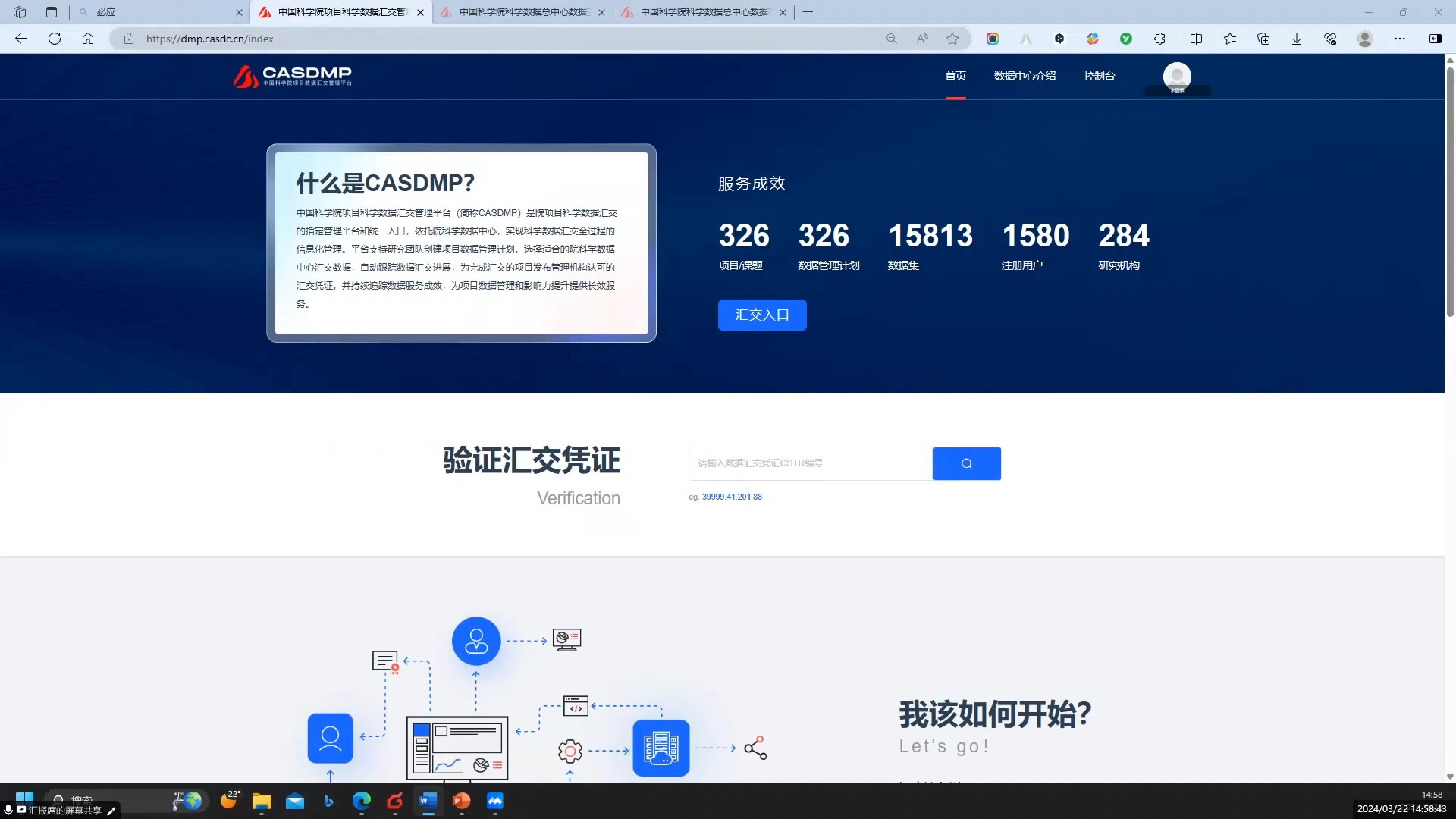Open the browser profile avatar icon
1456x819 pixels.
point(1365,39)
